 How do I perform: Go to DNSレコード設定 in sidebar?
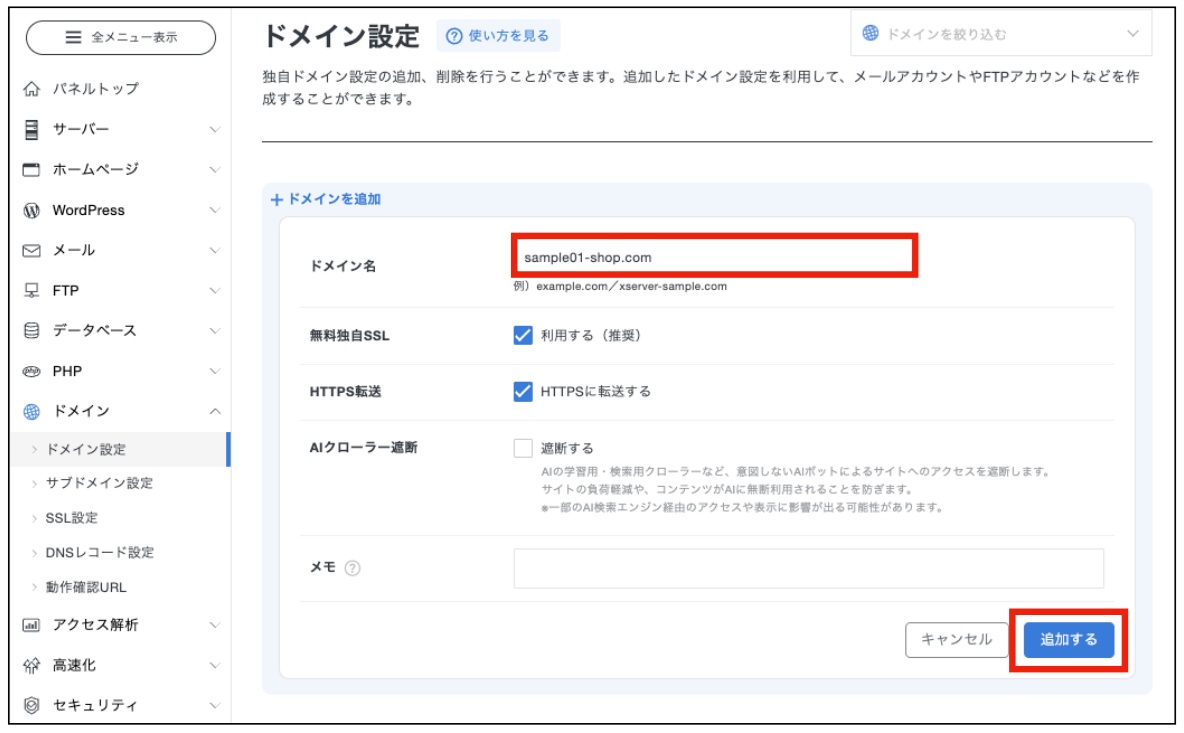coord(99,552)
